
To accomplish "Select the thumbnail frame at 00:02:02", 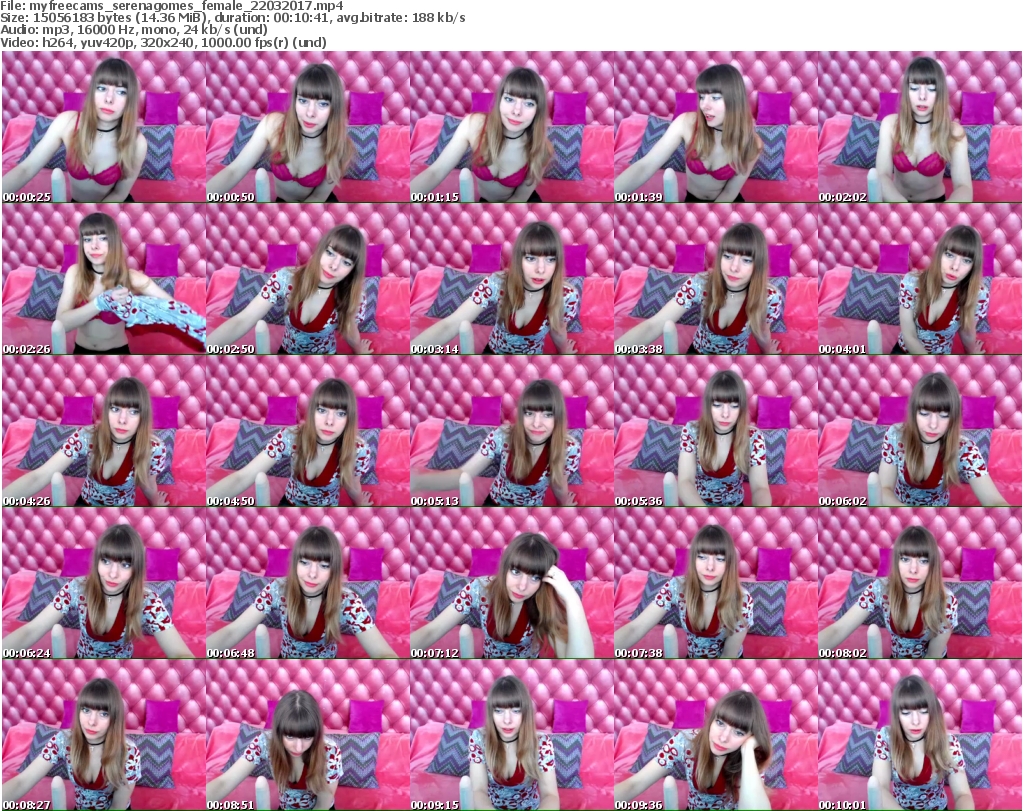I will click(920, 127).
